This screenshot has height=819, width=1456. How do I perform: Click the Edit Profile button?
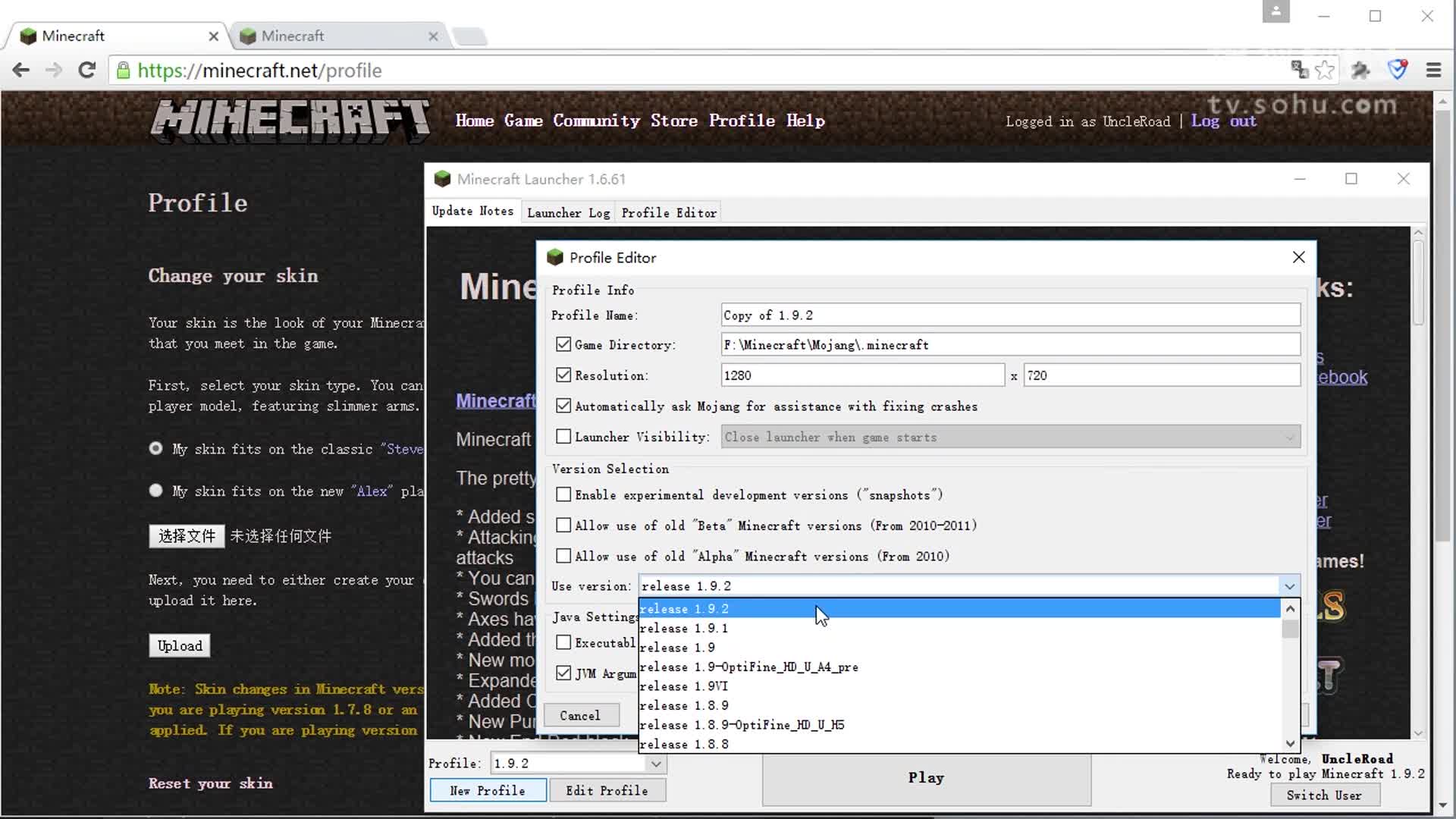point(607,790)
